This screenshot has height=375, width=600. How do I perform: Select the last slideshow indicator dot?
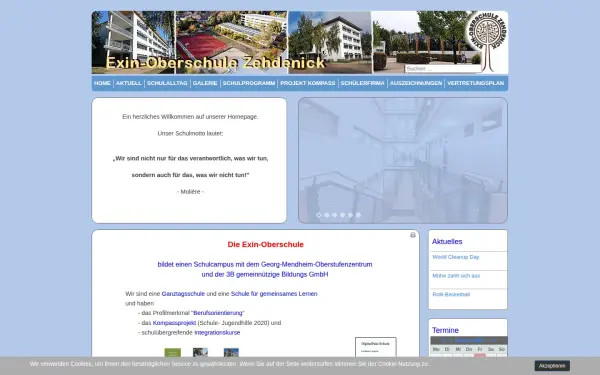coord(358,215)
